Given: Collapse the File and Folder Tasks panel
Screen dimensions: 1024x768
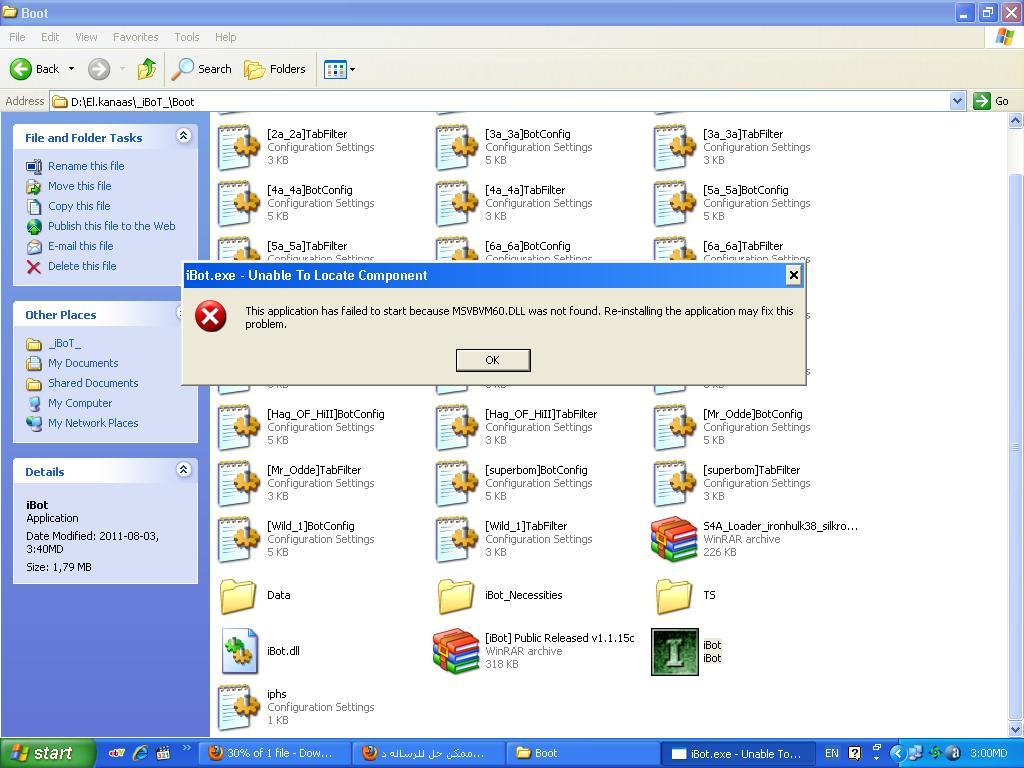Looking at the screenshot, I should click(184, 136).
